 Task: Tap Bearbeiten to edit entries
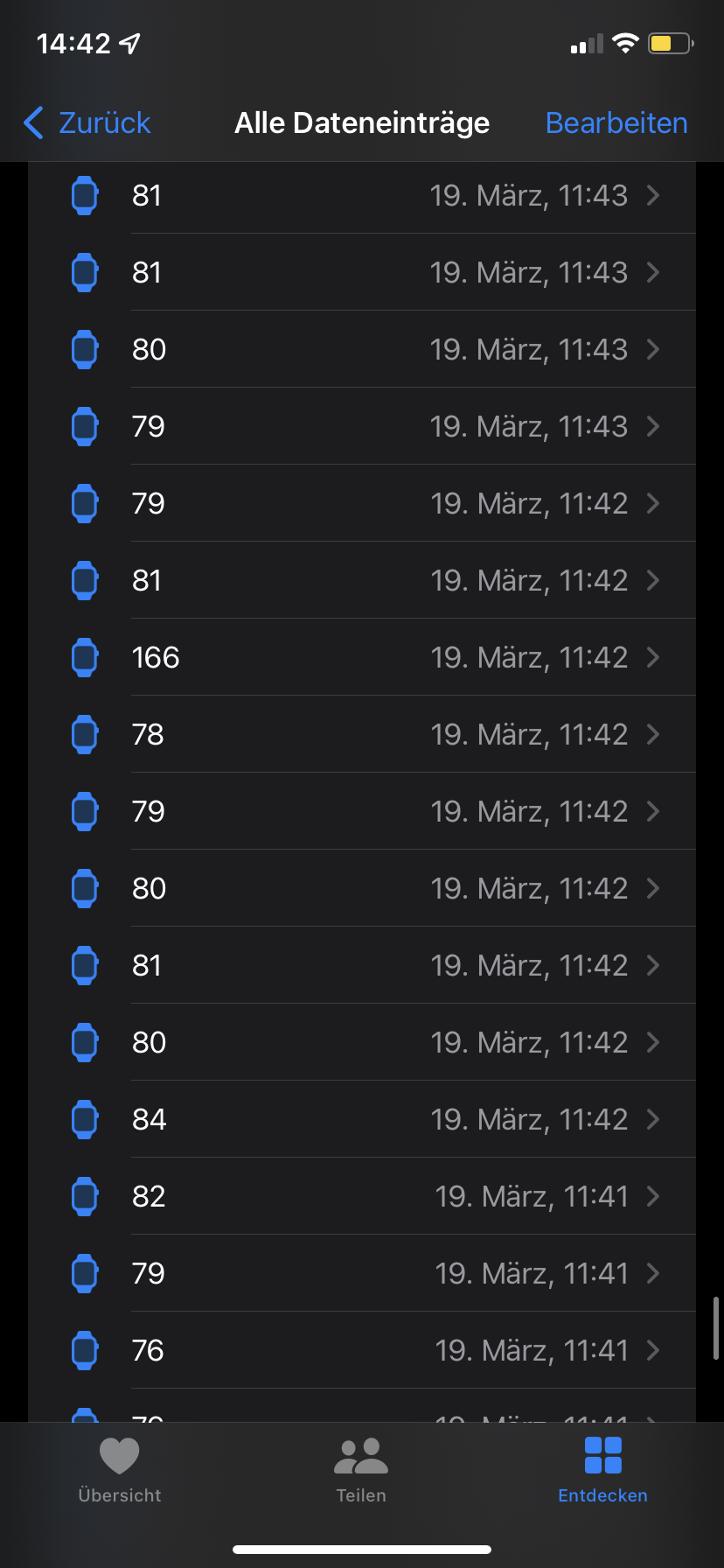(x=616, y=123)
